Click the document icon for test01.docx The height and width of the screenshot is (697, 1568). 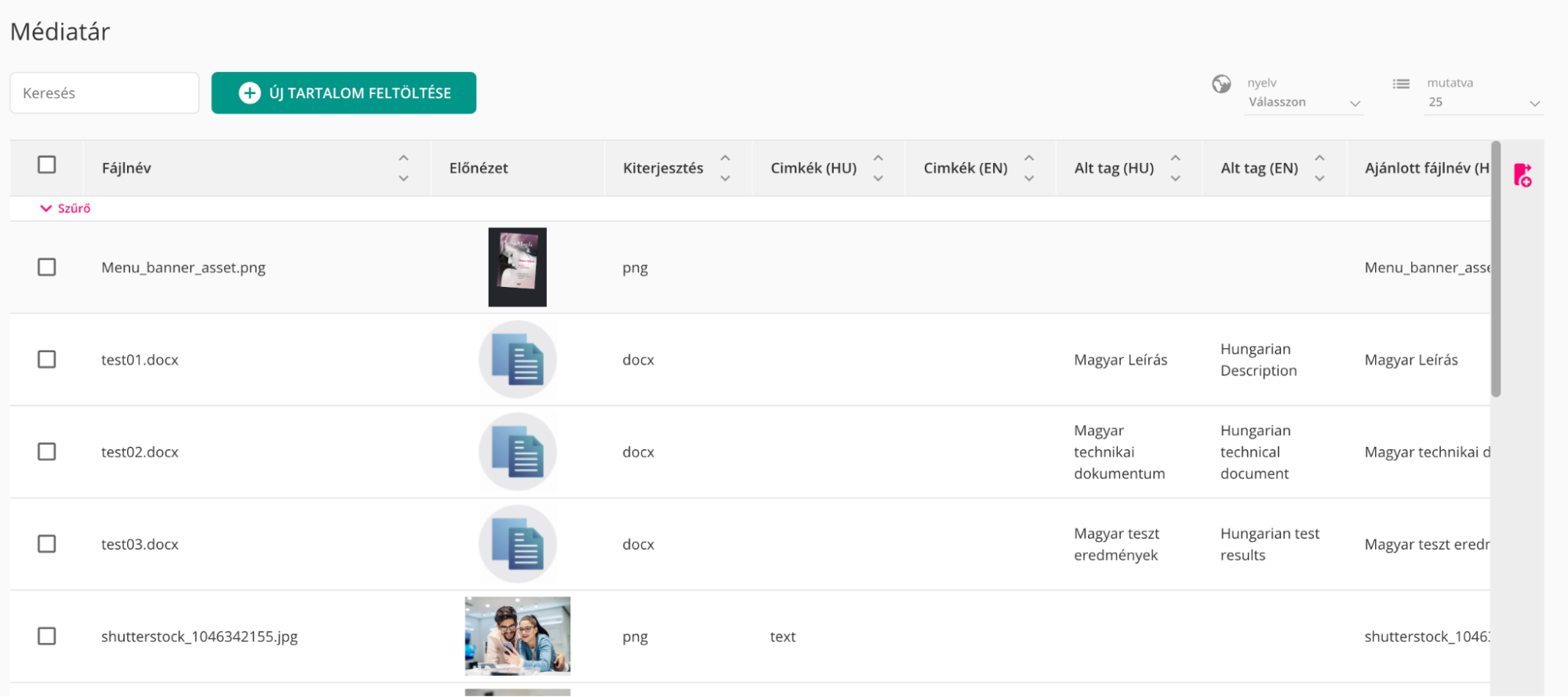(x=518, y=360)
